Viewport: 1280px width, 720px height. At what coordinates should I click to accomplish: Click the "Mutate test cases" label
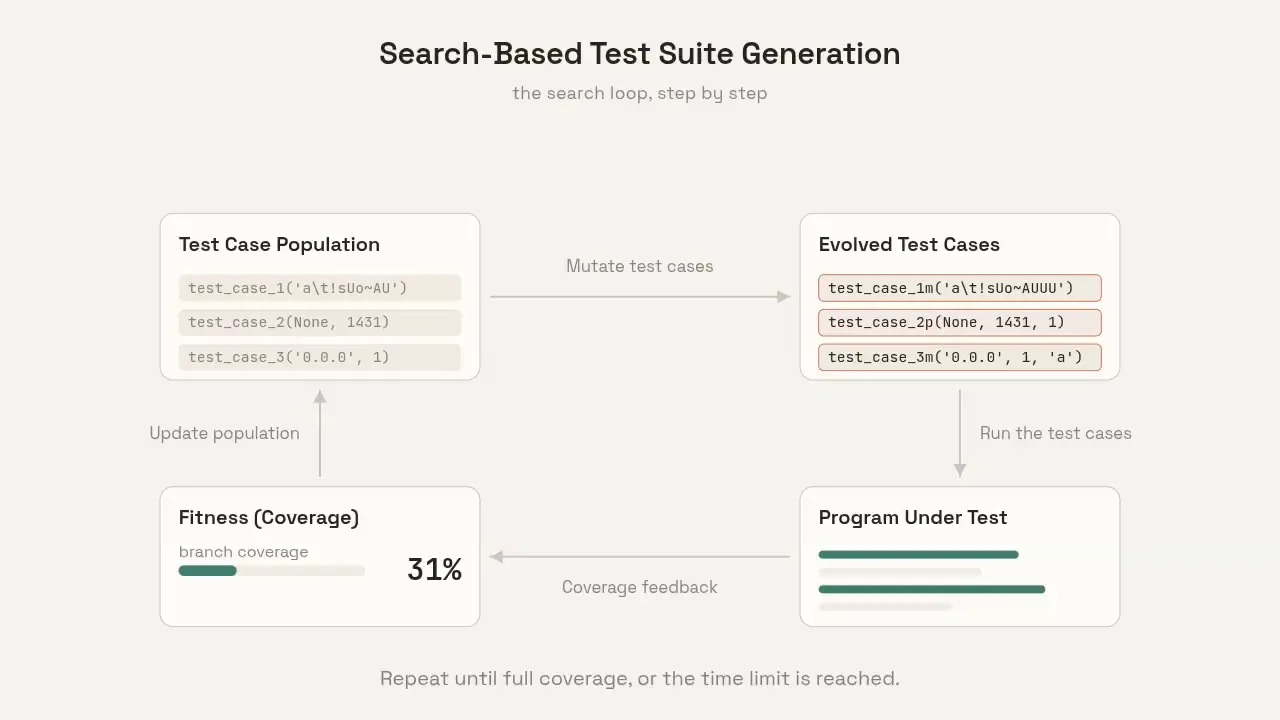click(x=640, y=266)
